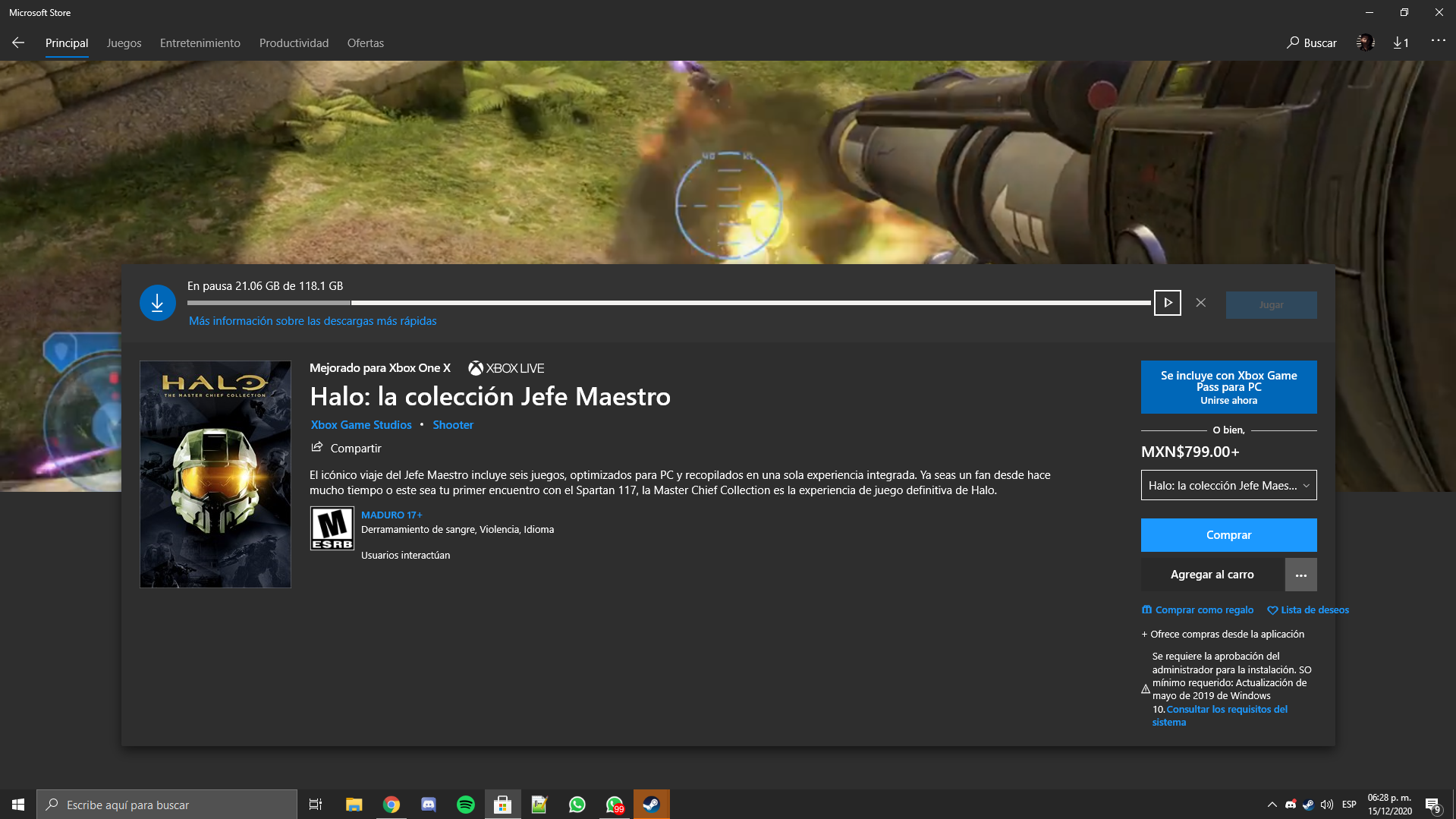Launch Google Chrome from taskbar
This screenshot has height=819, width=1456.
pos(392,805)
